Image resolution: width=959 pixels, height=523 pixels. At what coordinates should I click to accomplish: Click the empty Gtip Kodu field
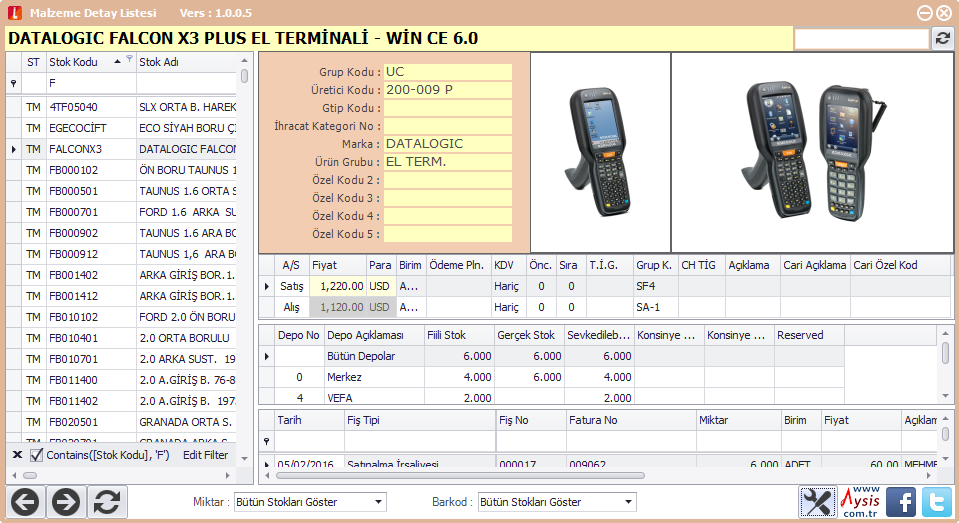[448, 108]
